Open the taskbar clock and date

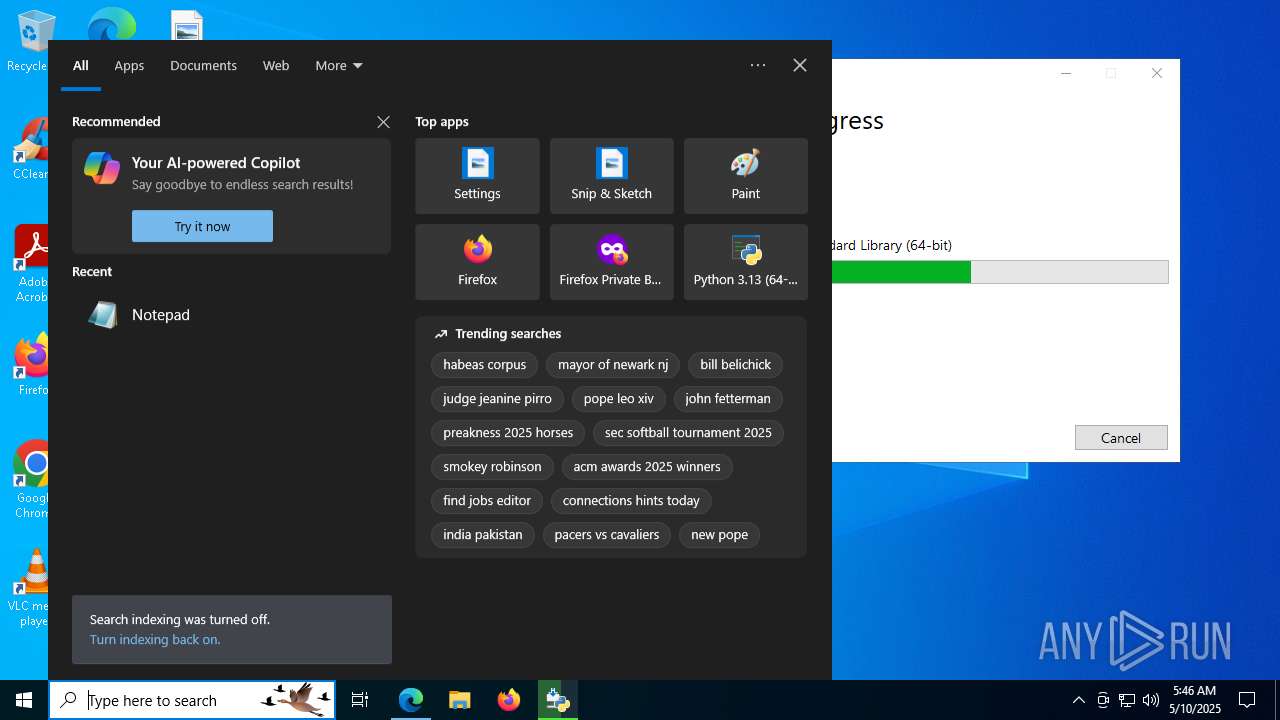(x=1195, y=700)
